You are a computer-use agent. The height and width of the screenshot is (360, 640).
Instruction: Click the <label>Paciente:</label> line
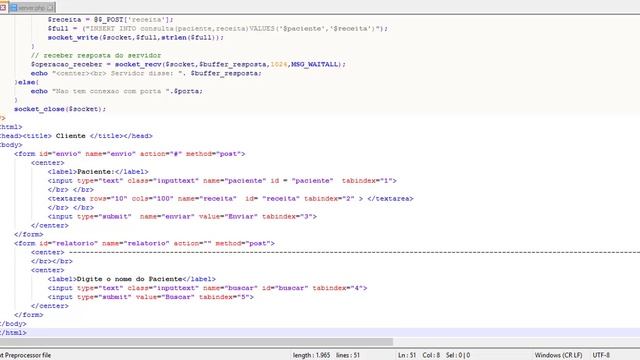[98, 172]
